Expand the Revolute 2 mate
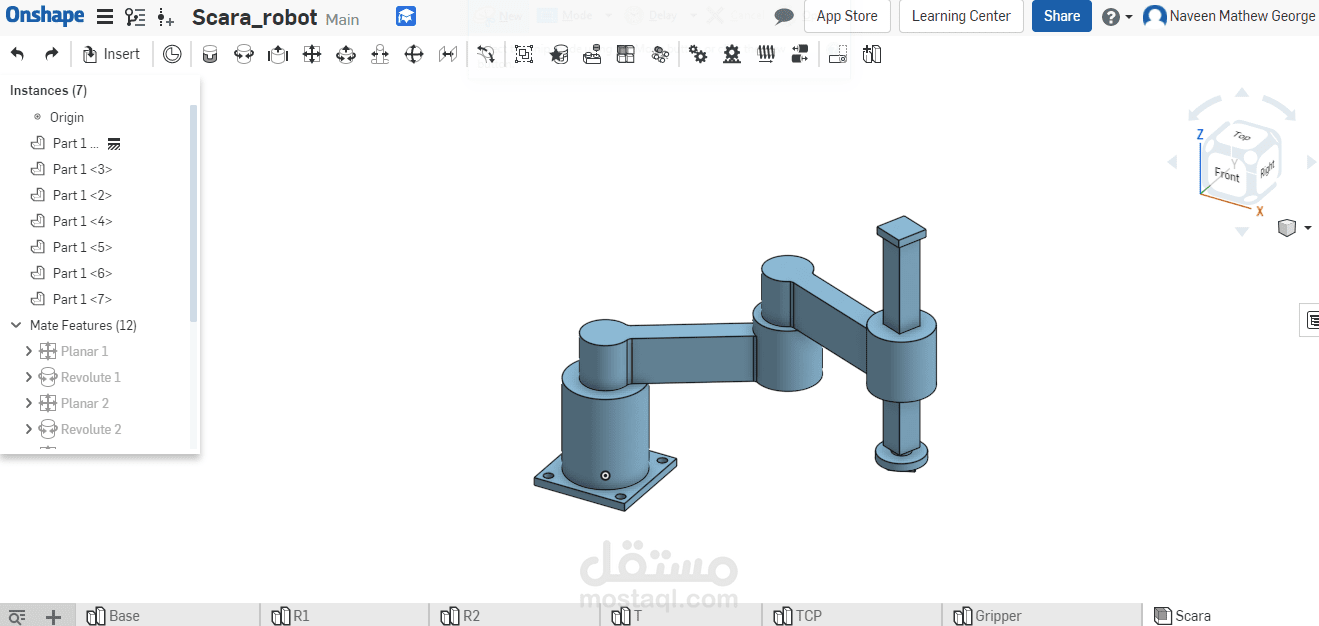Image resolution: width=1319 pixels, height=626 pixels. point(28,429)
